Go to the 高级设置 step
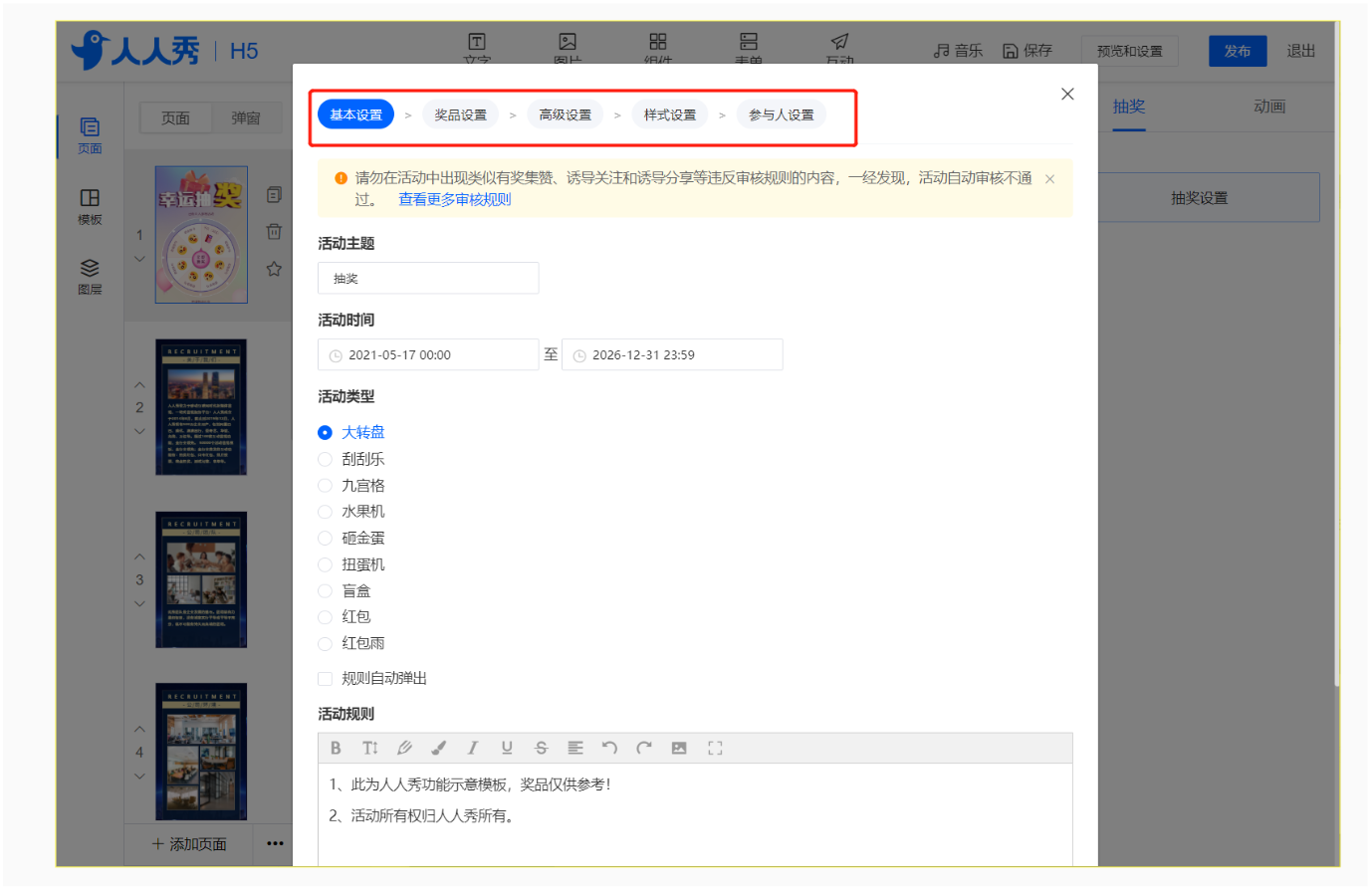This screenshot has height=893, width=1372. (x=566, y=114)
